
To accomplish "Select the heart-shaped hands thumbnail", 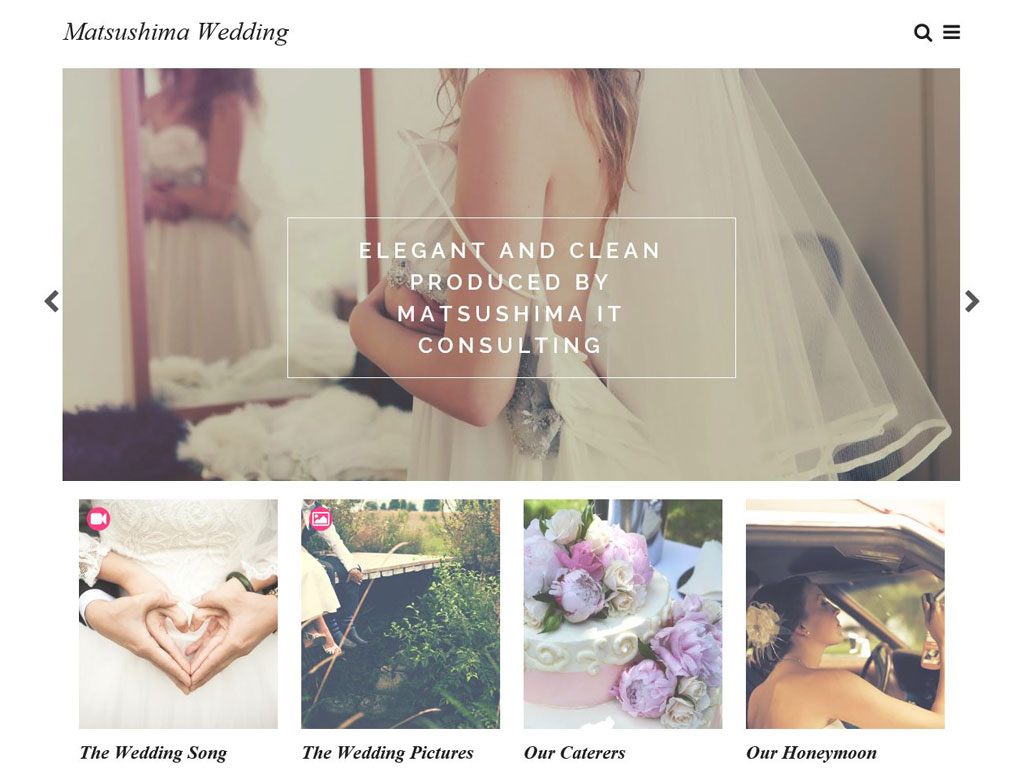I will [178, 614].
